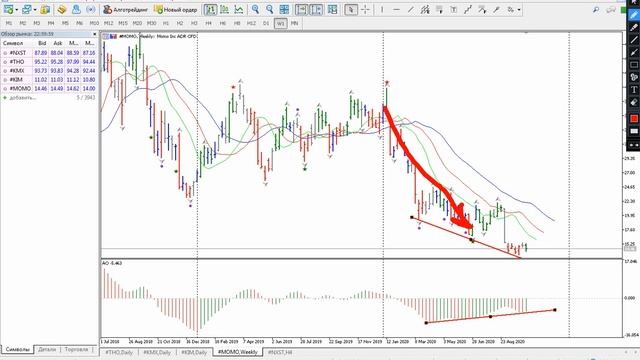
Task: Select the M1 timeframe
Action: [x=9, y=23]
